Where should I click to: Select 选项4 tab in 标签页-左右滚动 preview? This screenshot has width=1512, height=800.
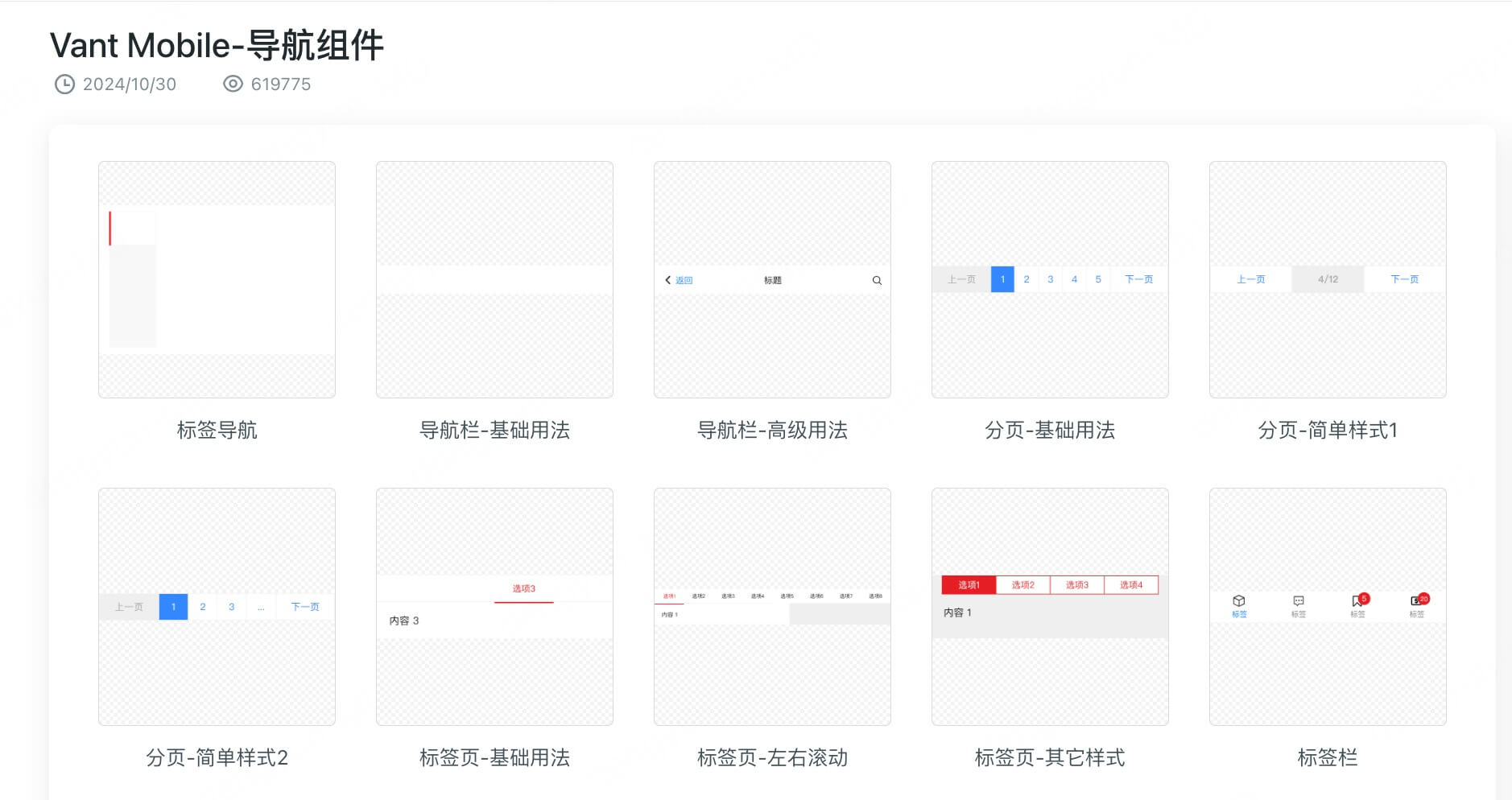[758, 596]
